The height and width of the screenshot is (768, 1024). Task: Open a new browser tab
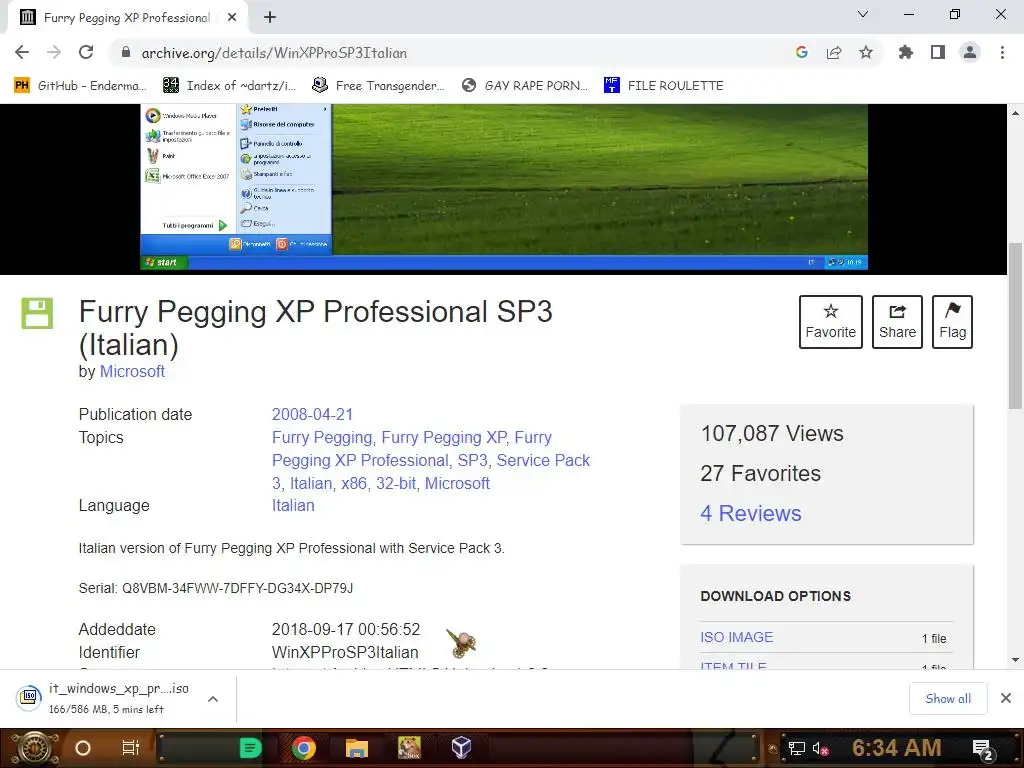(x=270, y=18)
